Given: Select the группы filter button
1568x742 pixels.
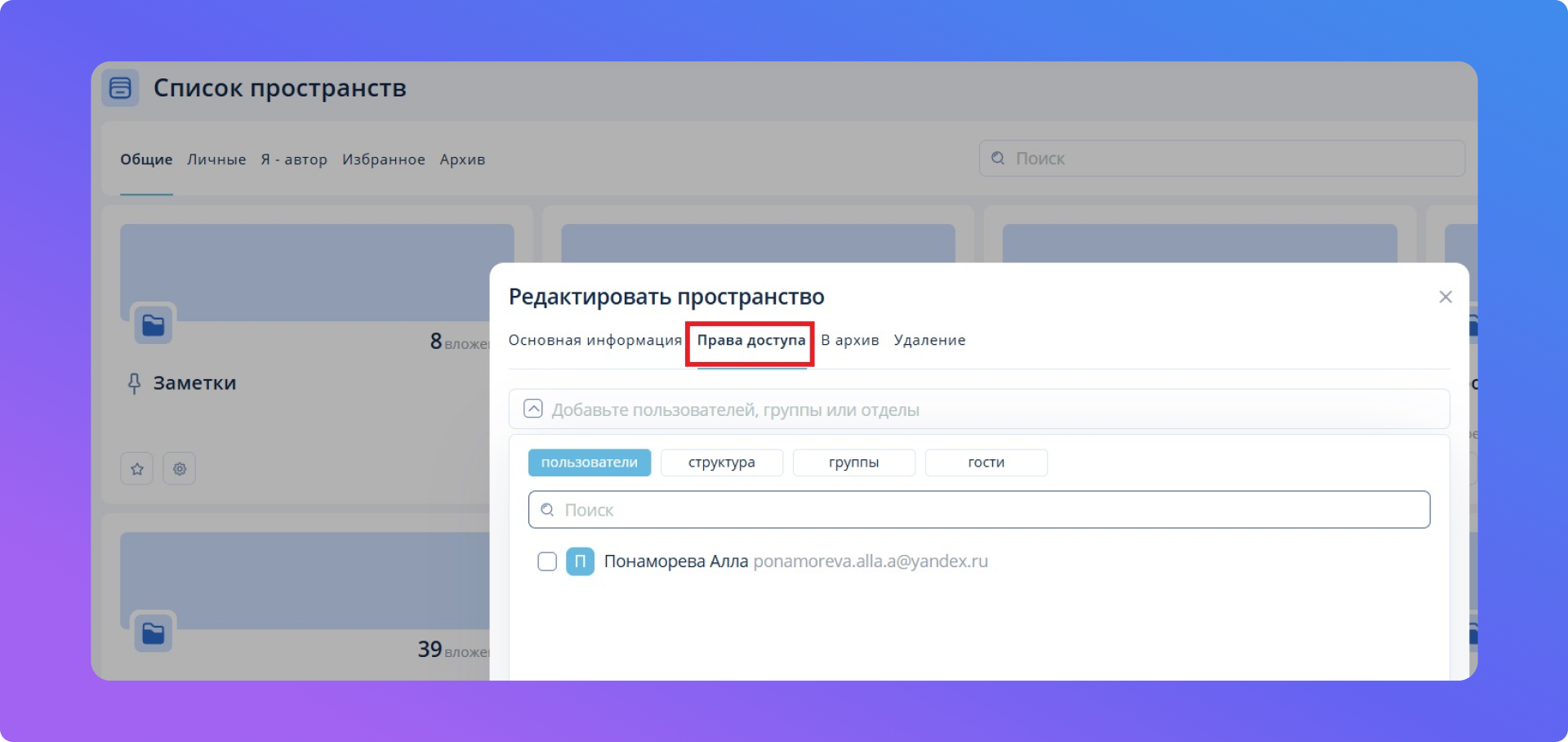Looking at the screenshot, I should 854,463.
